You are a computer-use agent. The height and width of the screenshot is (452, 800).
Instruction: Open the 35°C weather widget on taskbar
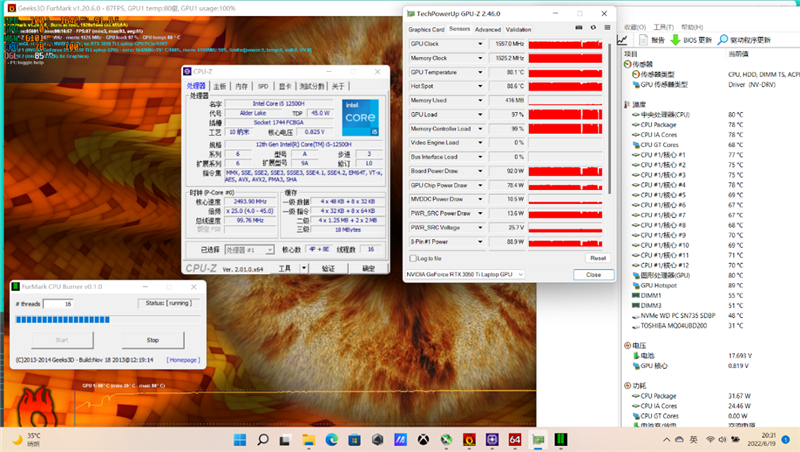(27, 440)
